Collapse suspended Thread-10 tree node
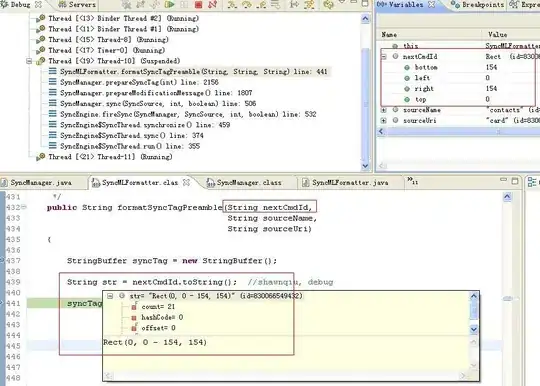This screenshot has width=540, height=386. 30,61
